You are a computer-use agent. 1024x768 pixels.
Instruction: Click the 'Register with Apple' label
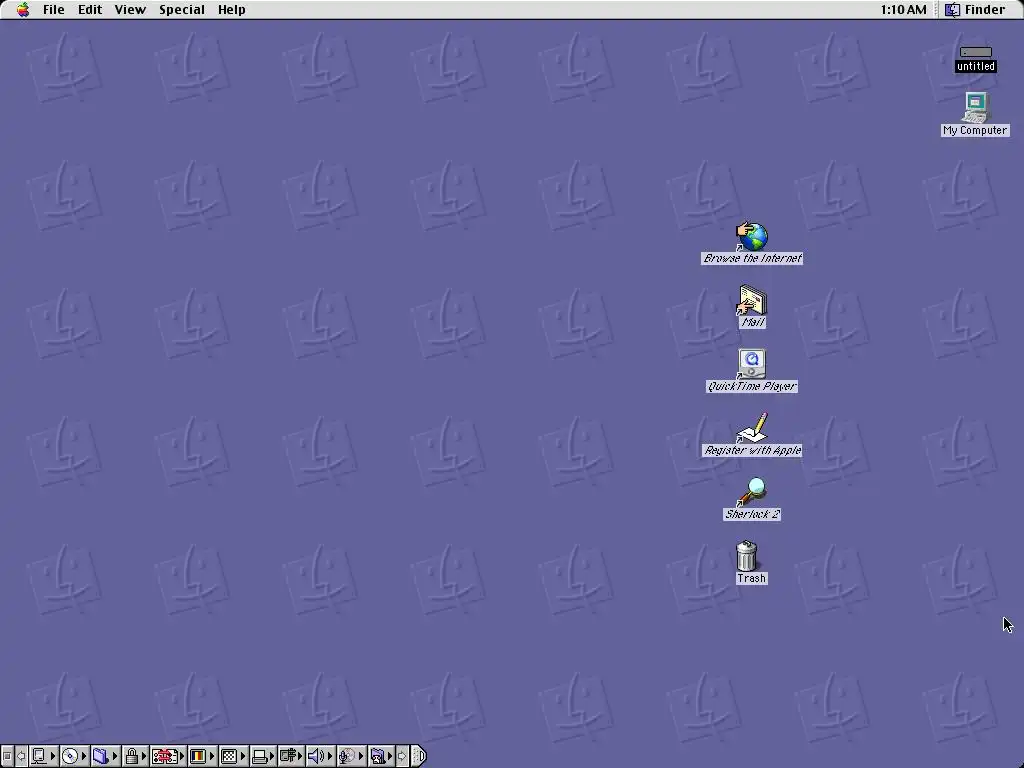(752, 450)
